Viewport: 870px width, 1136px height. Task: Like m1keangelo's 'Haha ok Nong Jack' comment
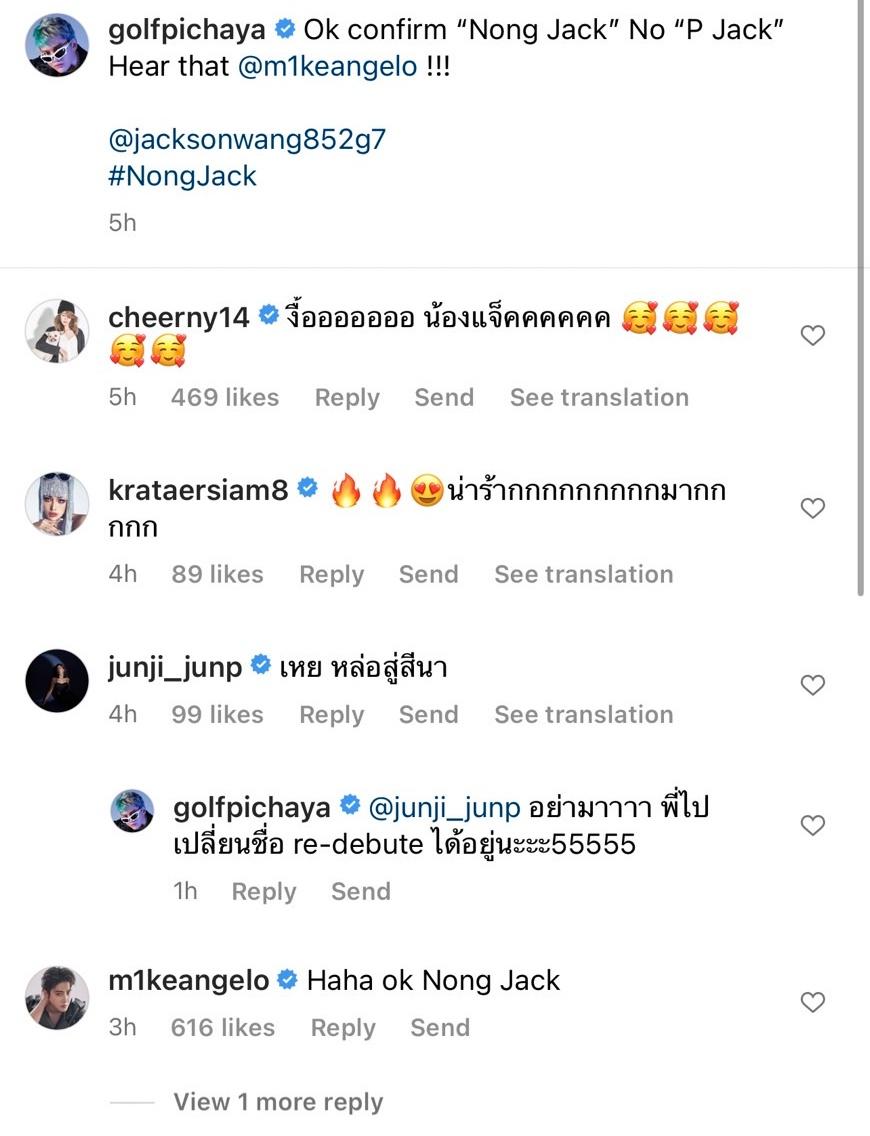pos(813,1001)
